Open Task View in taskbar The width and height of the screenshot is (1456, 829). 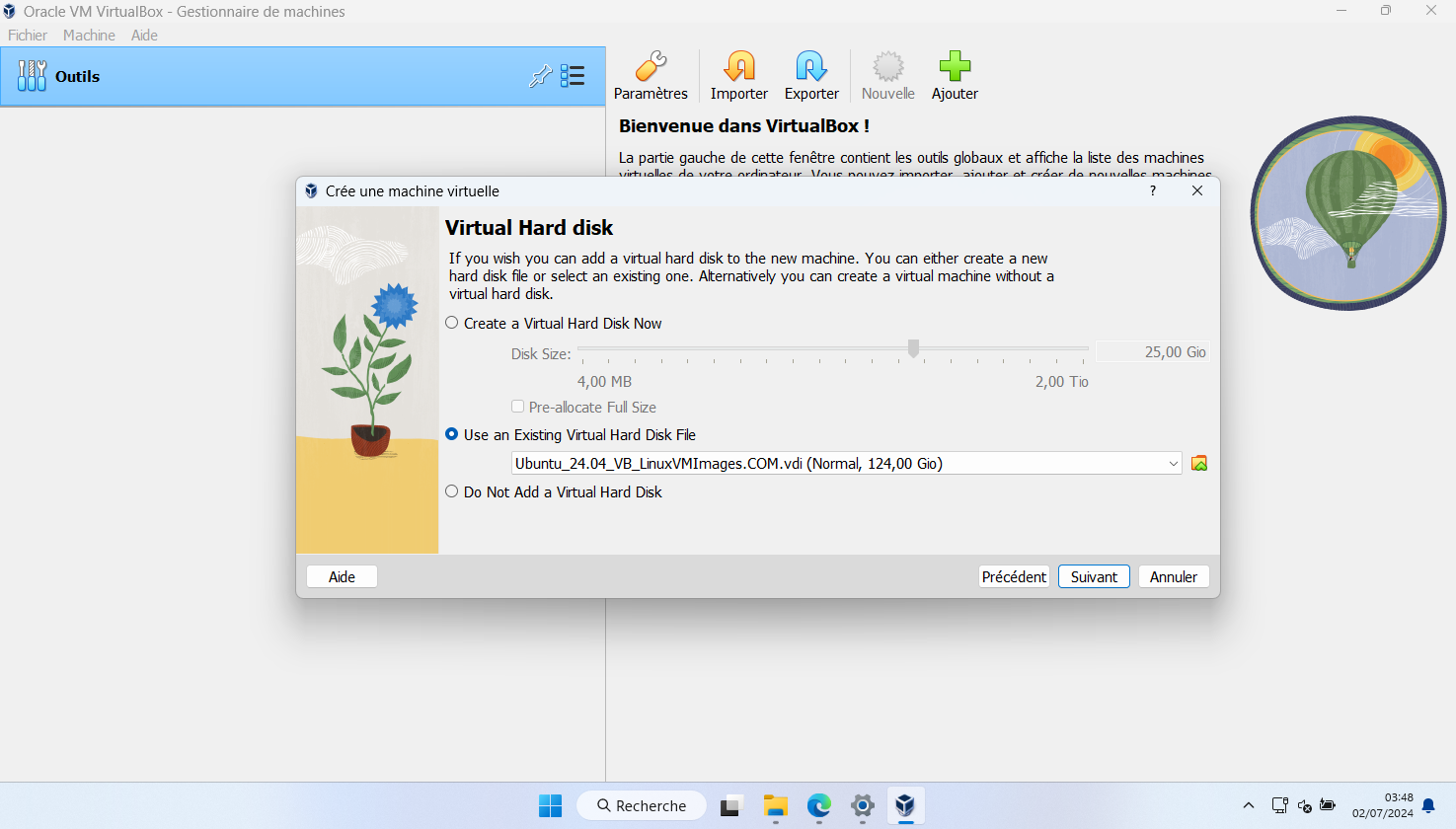pos(730,806)
